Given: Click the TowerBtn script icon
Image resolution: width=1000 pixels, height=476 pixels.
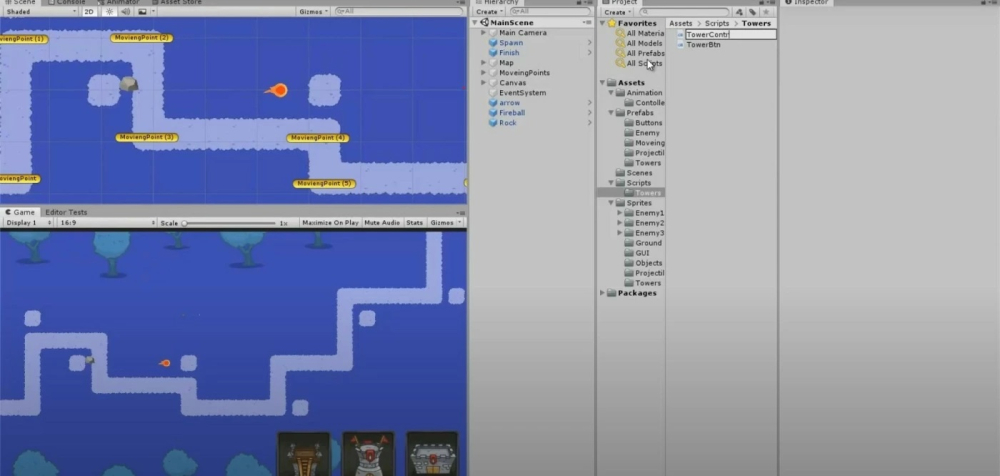Looking at the screenshot, I should coord(681,45).
